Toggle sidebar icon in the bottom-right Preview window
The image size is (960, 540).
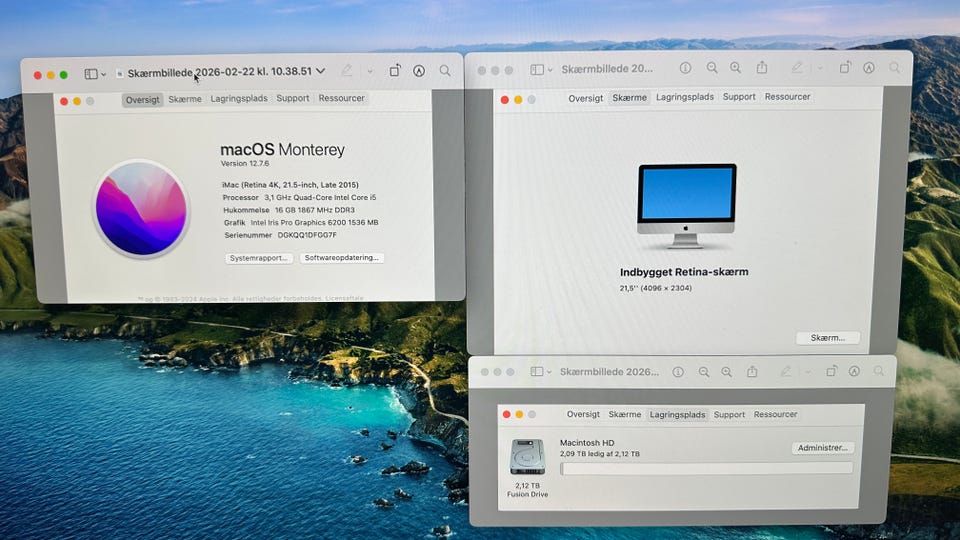click(536, 372)
